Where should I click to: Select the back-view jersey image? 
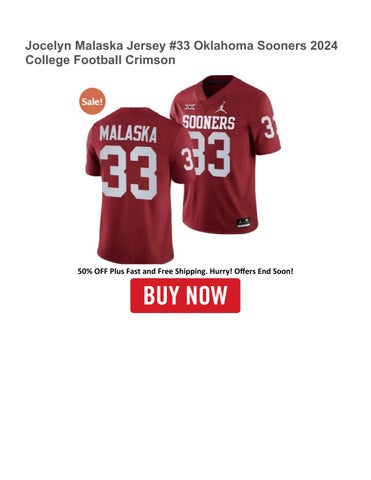pos(135,185)
